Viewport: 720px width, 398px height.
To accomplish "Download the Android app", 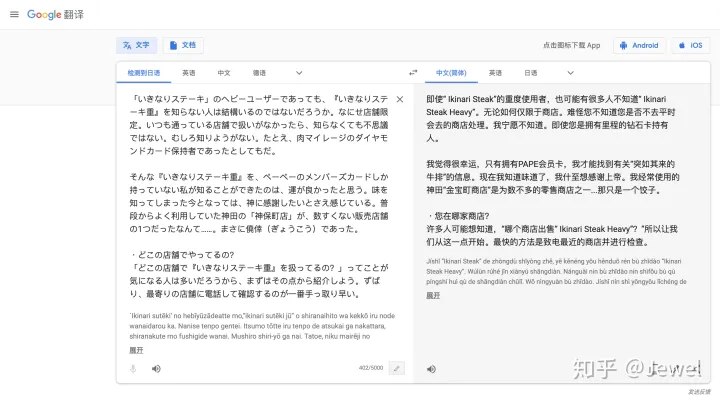I will click(x=639, y=45).
